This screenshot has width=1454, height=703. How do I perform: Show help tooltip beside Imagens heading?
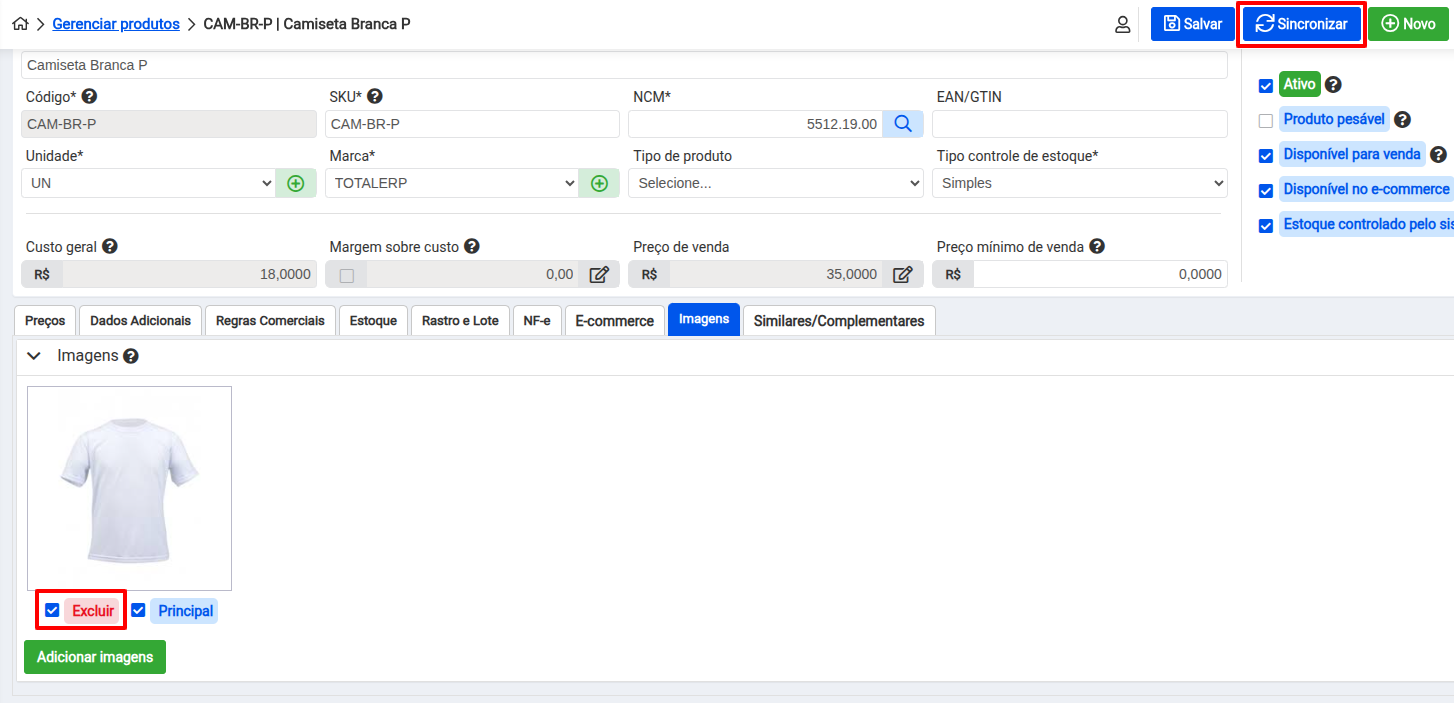[131, 356]
